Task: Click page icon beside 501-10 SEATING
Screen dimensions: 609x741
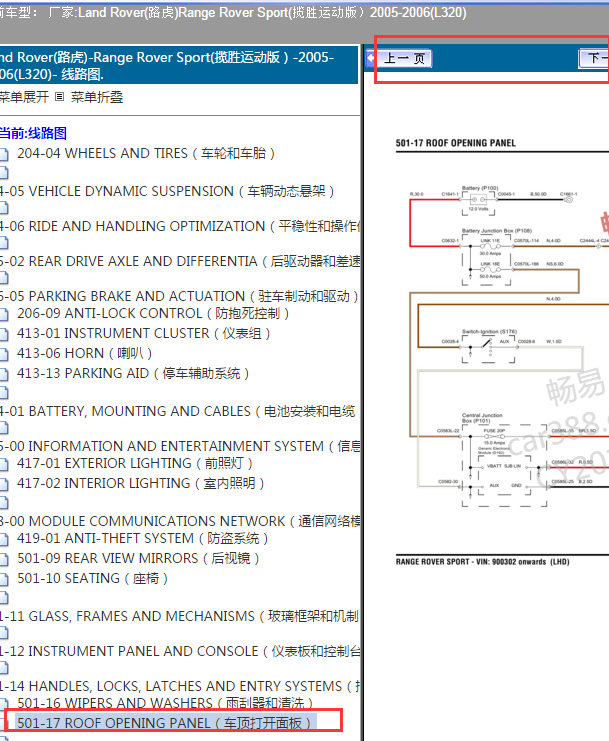Action: point(4,579)
